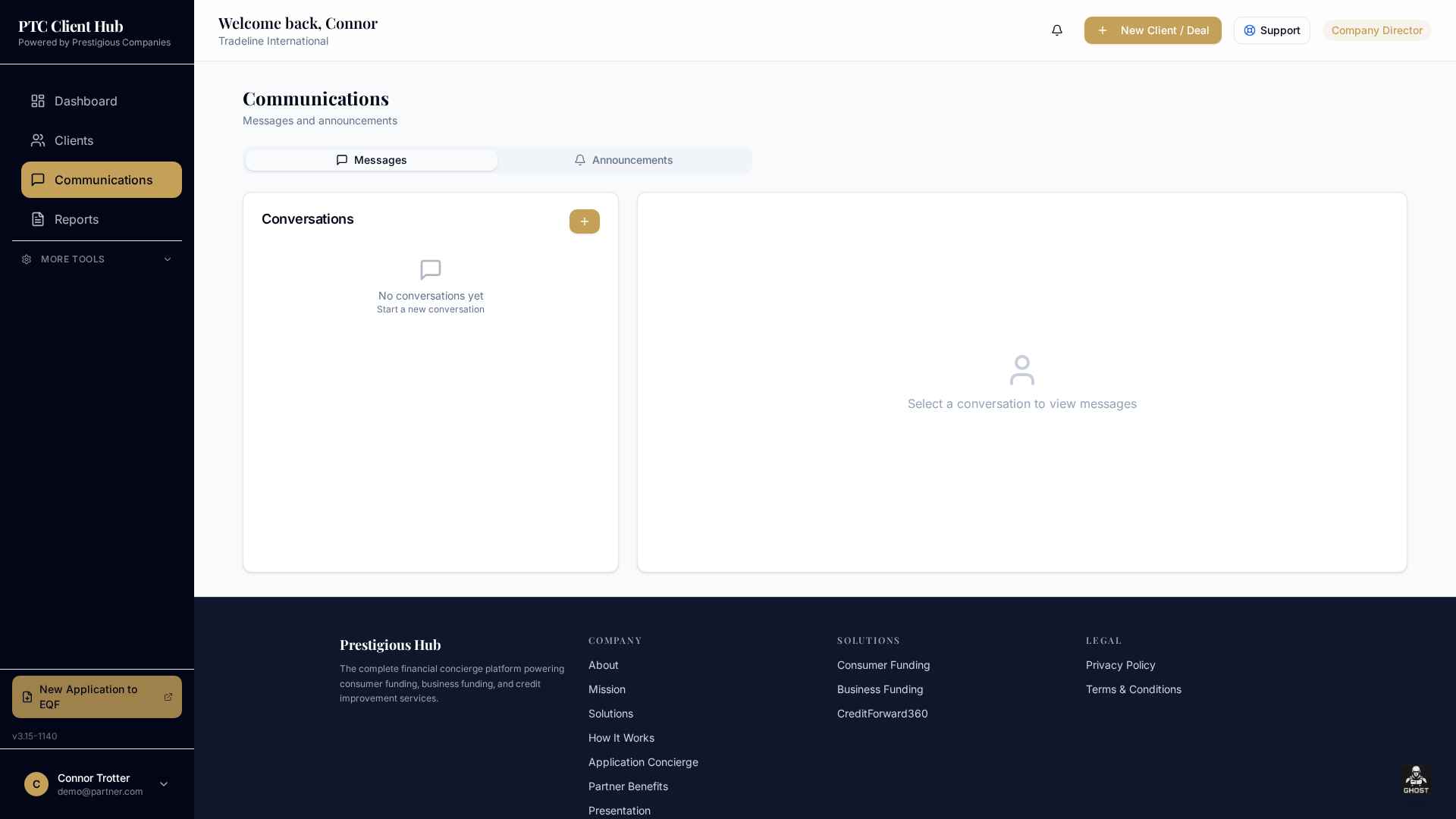This screenshot has height=819, width=1456.
Task: Open Dashboard in the sidebar
Action: [102, 101]
